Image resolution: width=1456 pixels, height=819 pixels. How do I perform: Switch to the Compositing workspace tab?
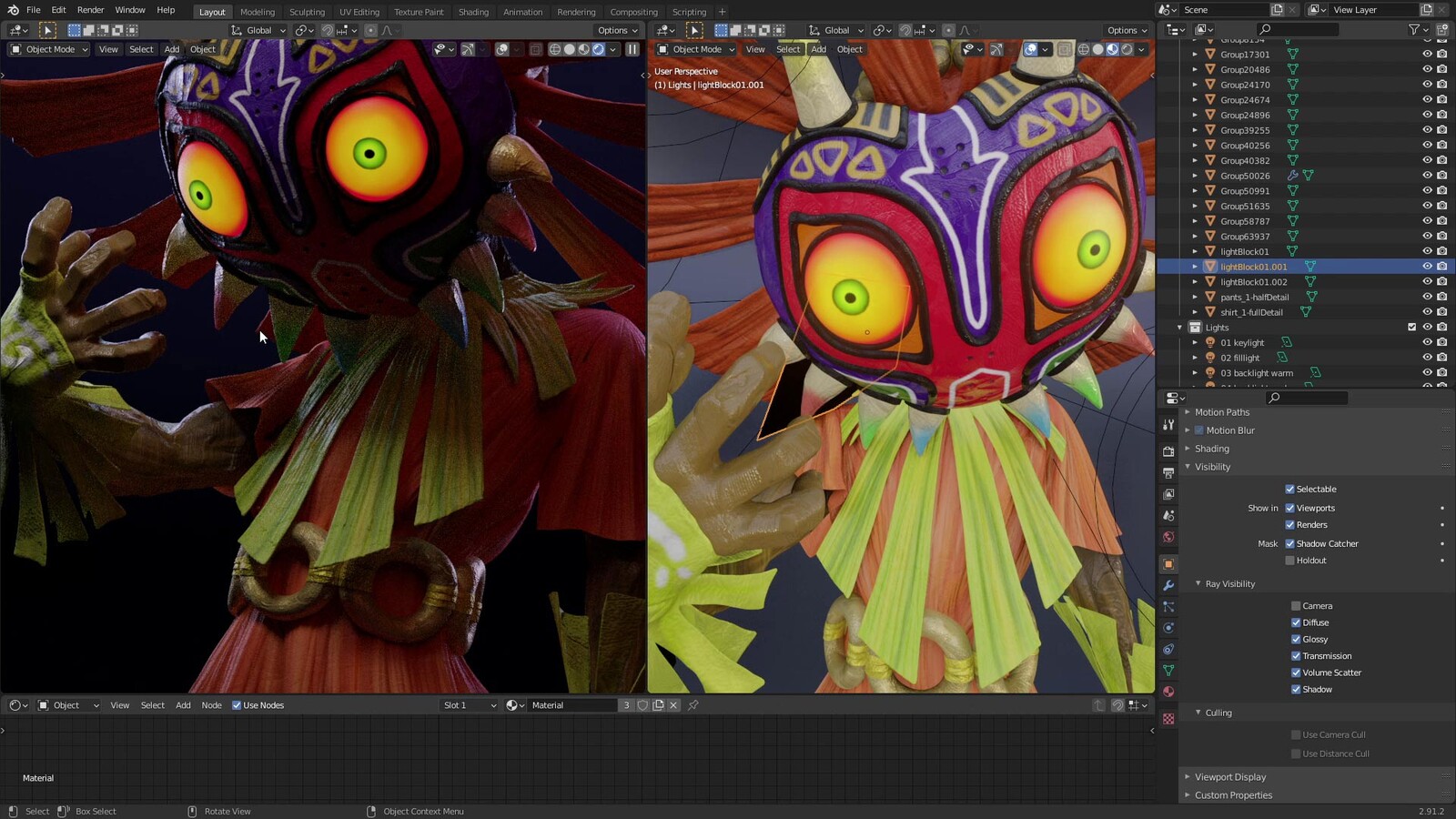(633, 12)
